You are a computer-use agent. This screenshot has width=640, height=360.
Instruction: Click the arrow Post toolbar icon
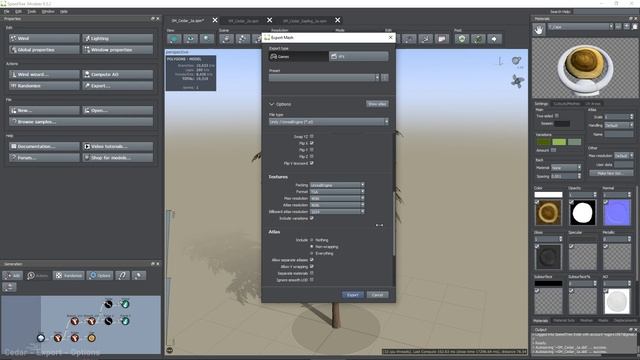click(x=494, y=39)
